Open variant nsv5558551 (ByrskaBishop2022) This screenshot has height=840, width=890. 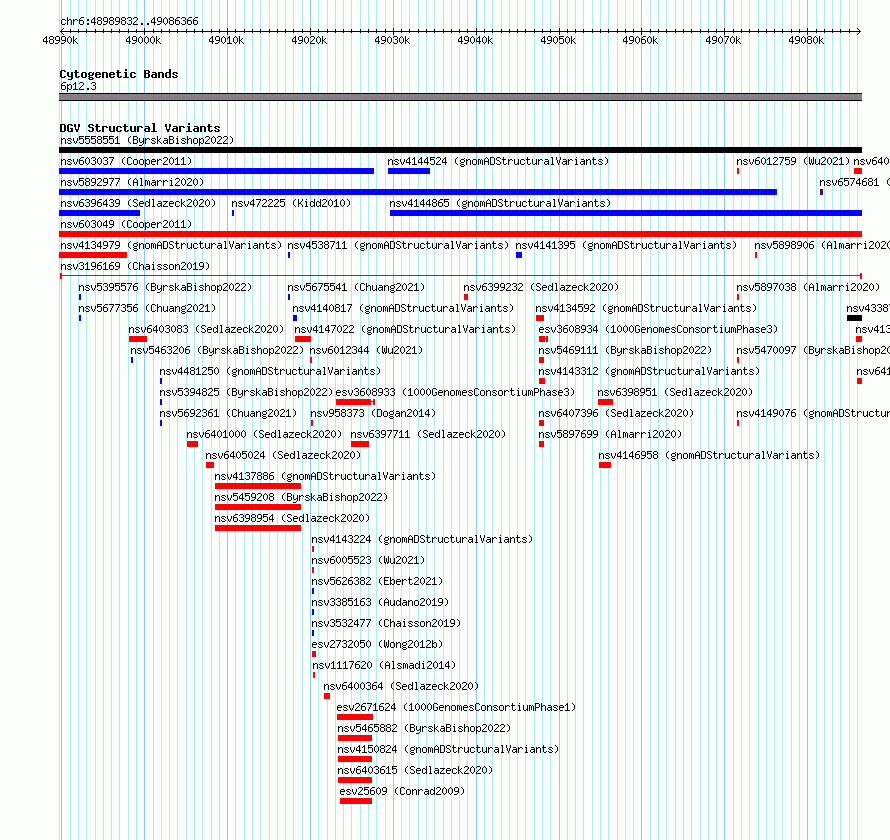147,140
